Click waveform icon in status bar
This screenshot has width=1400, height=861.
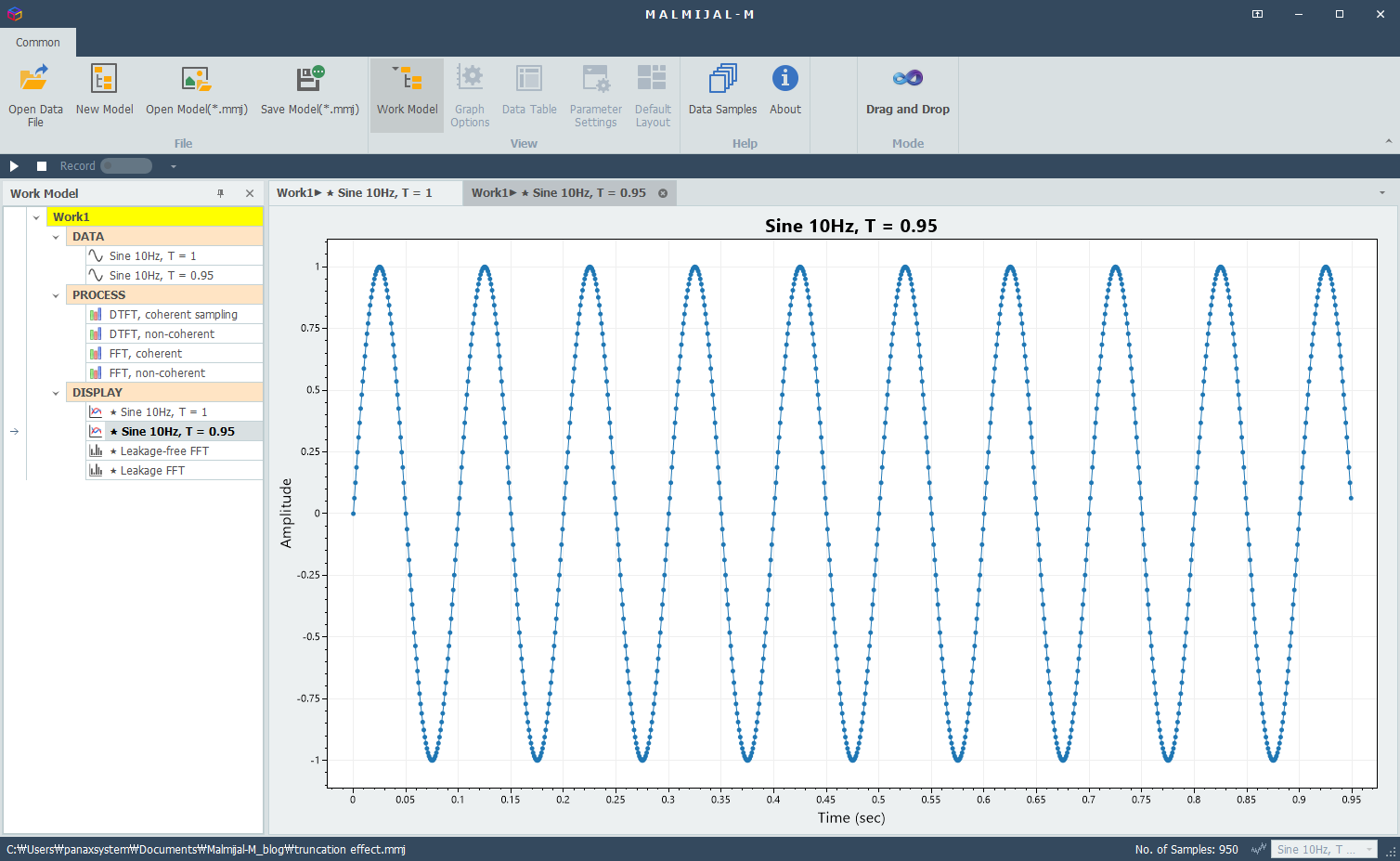1259,849
